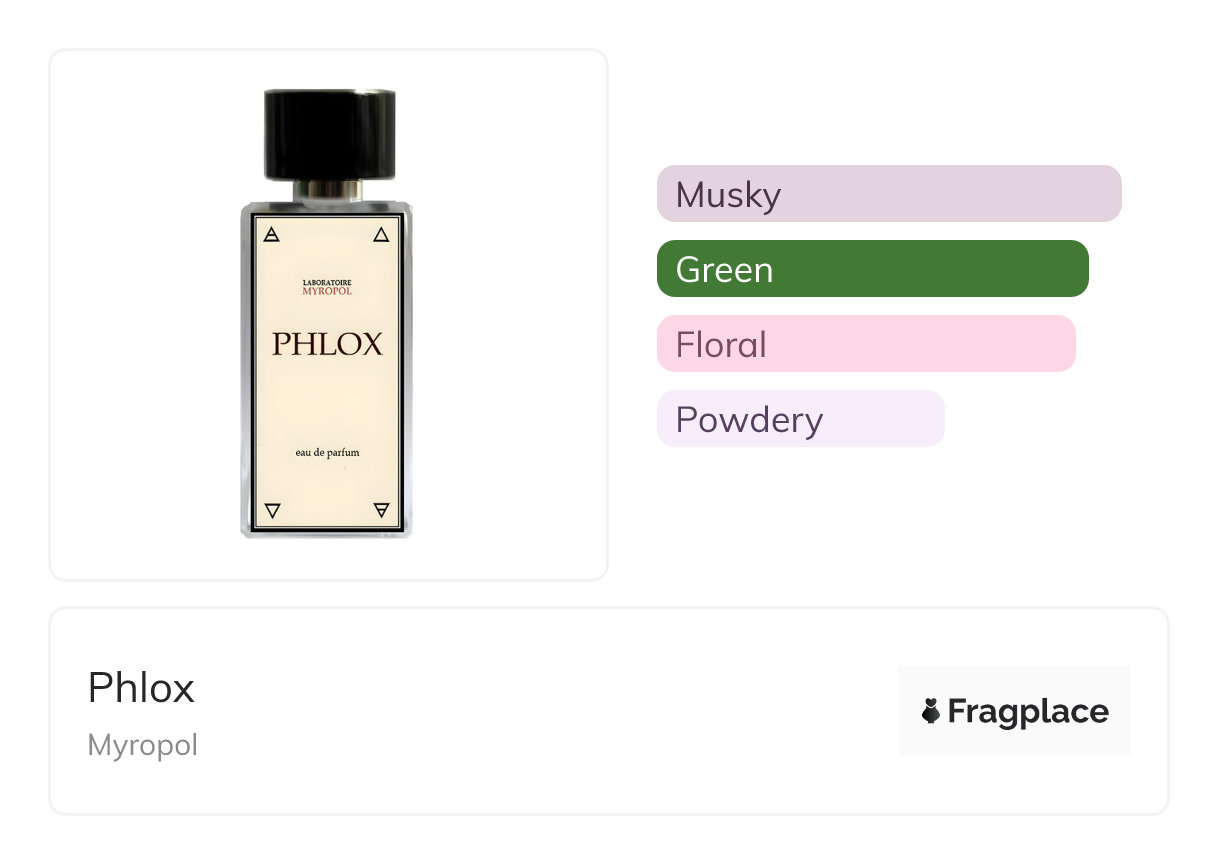Click the Phlox perfume title
This screenshot has height=864, width=1218.
pos(141,688)
